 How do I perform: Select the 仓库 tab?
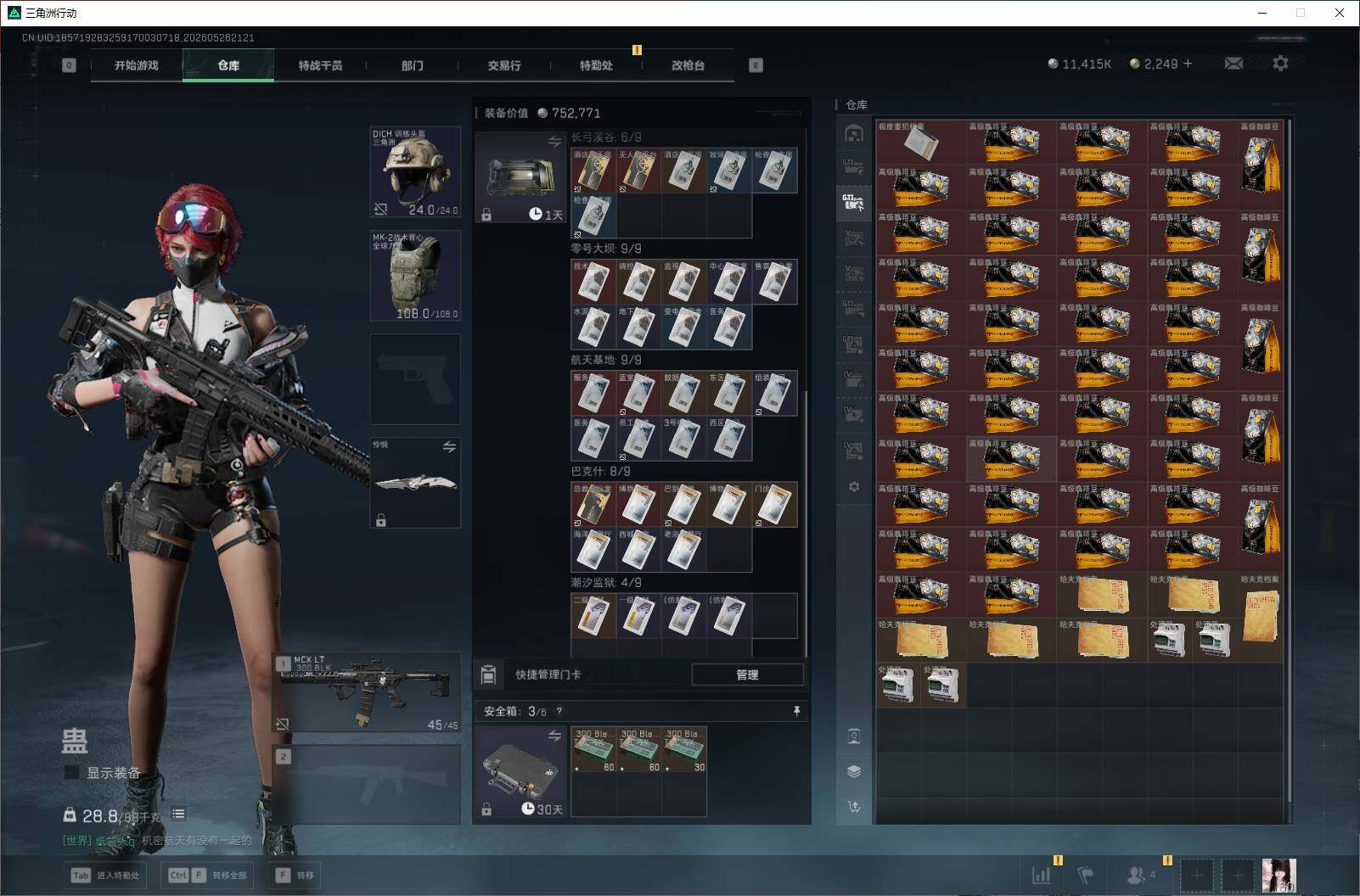click(x=228, y=65)
